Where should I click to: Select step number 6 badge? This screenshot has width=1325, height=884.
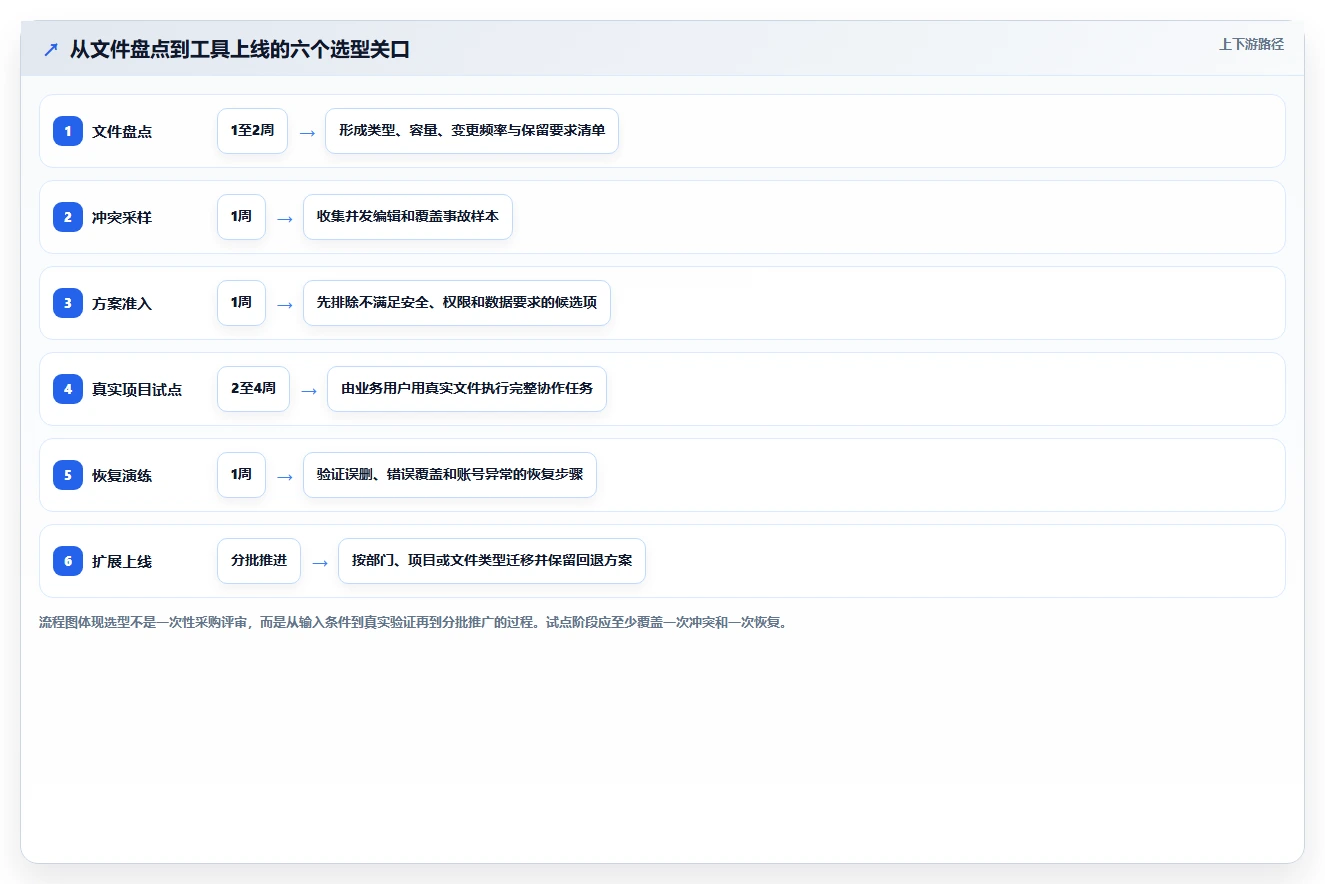pyautogui.click(x=68, y=561)
